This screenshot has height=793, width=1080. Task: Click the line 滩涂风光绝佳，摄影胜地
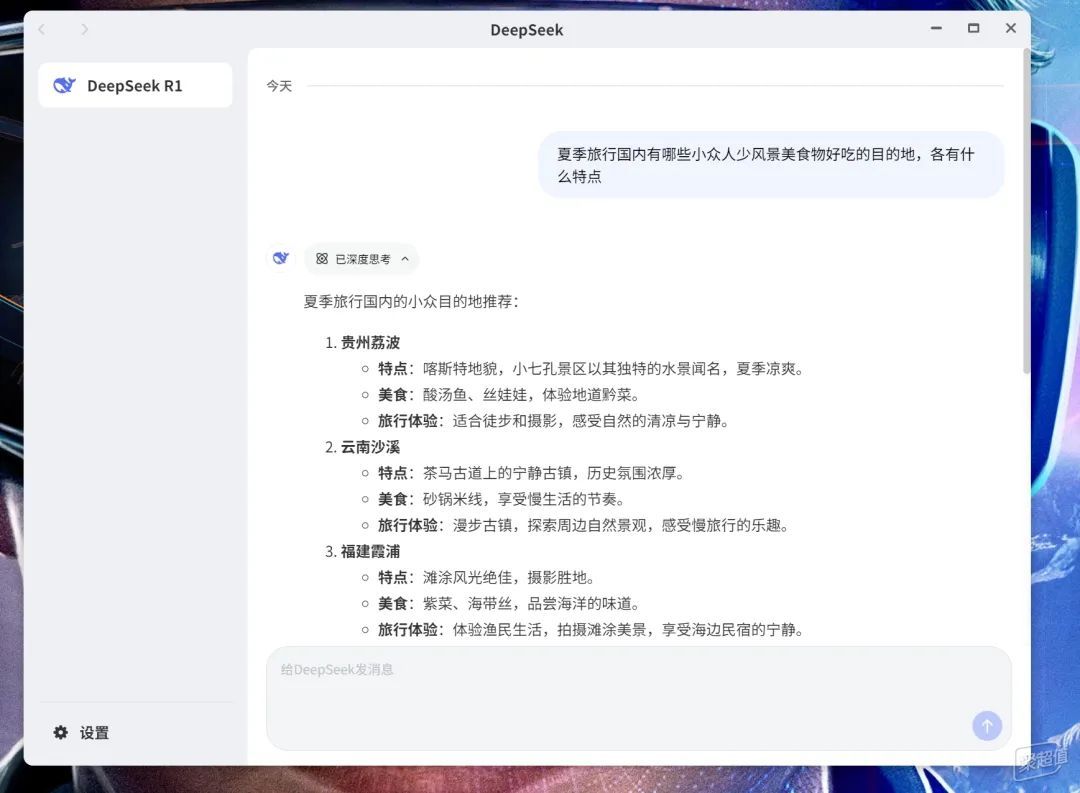[x=486, y=578]
